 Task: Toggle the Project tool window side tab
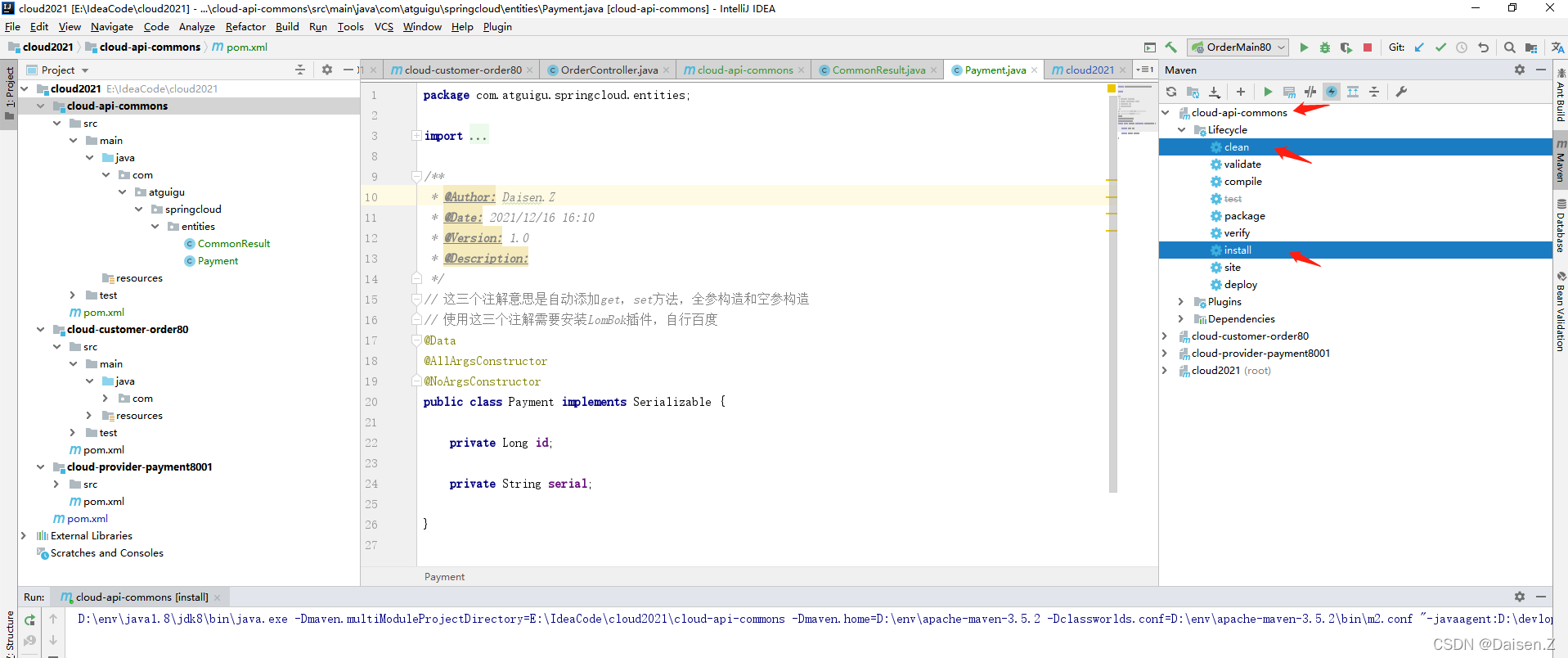click(x=10, y=93)
